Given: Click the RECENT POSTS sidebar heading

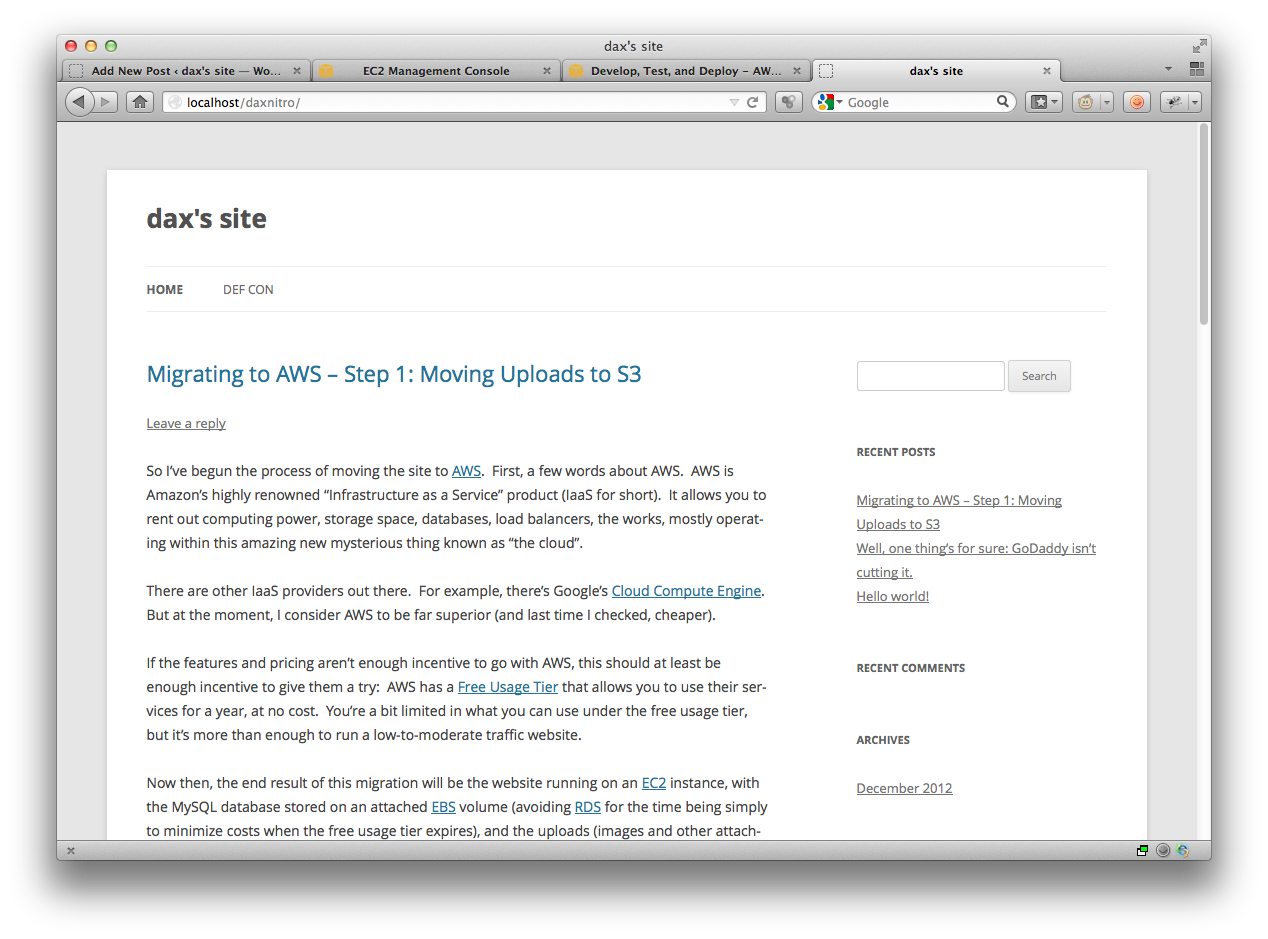Looking at the screenshot, I should 896,452.
